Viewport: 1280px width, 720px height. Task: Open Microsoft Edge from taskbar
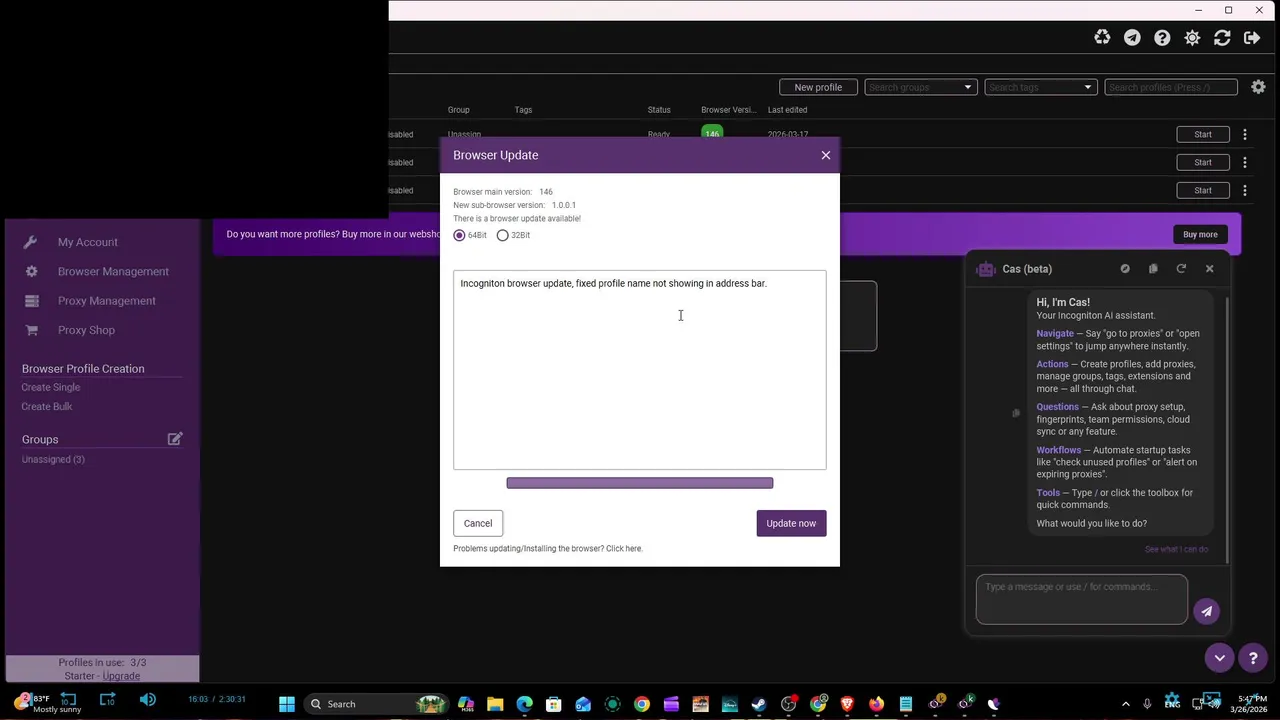pos(525,704)
